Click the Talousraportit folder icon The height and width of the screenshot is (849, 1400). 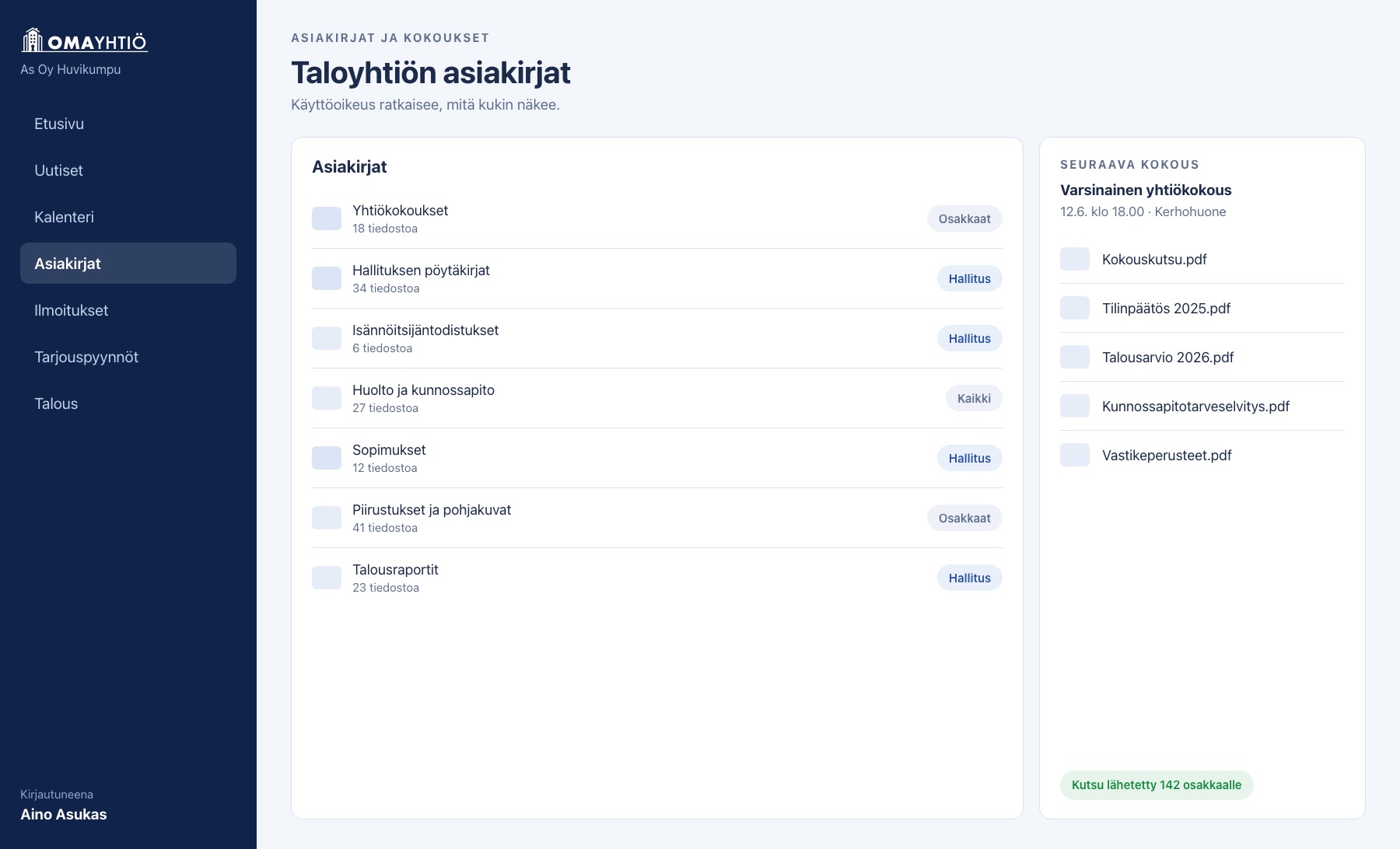327,578
